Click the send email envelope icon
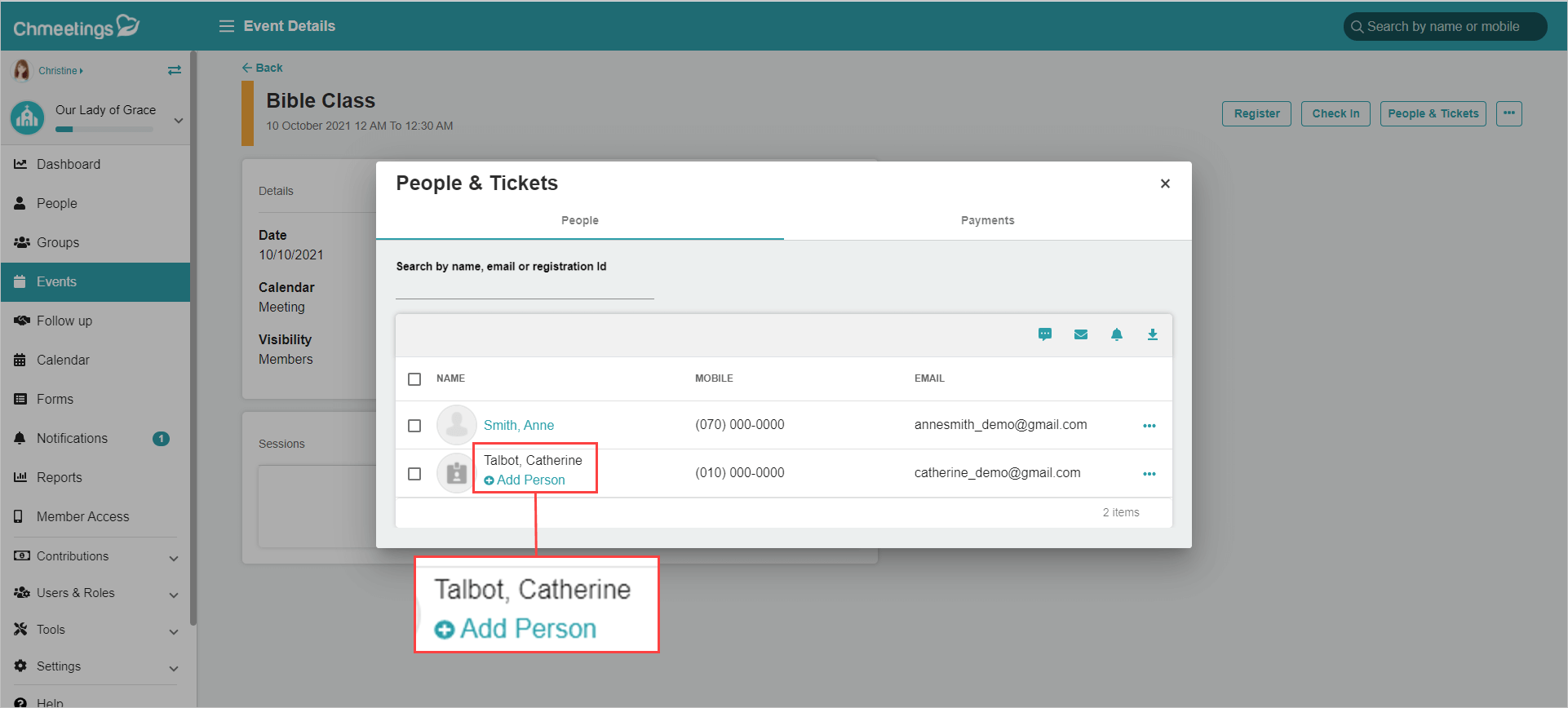The width and height of the screenshot is (1568, 708). point(1081,334)
